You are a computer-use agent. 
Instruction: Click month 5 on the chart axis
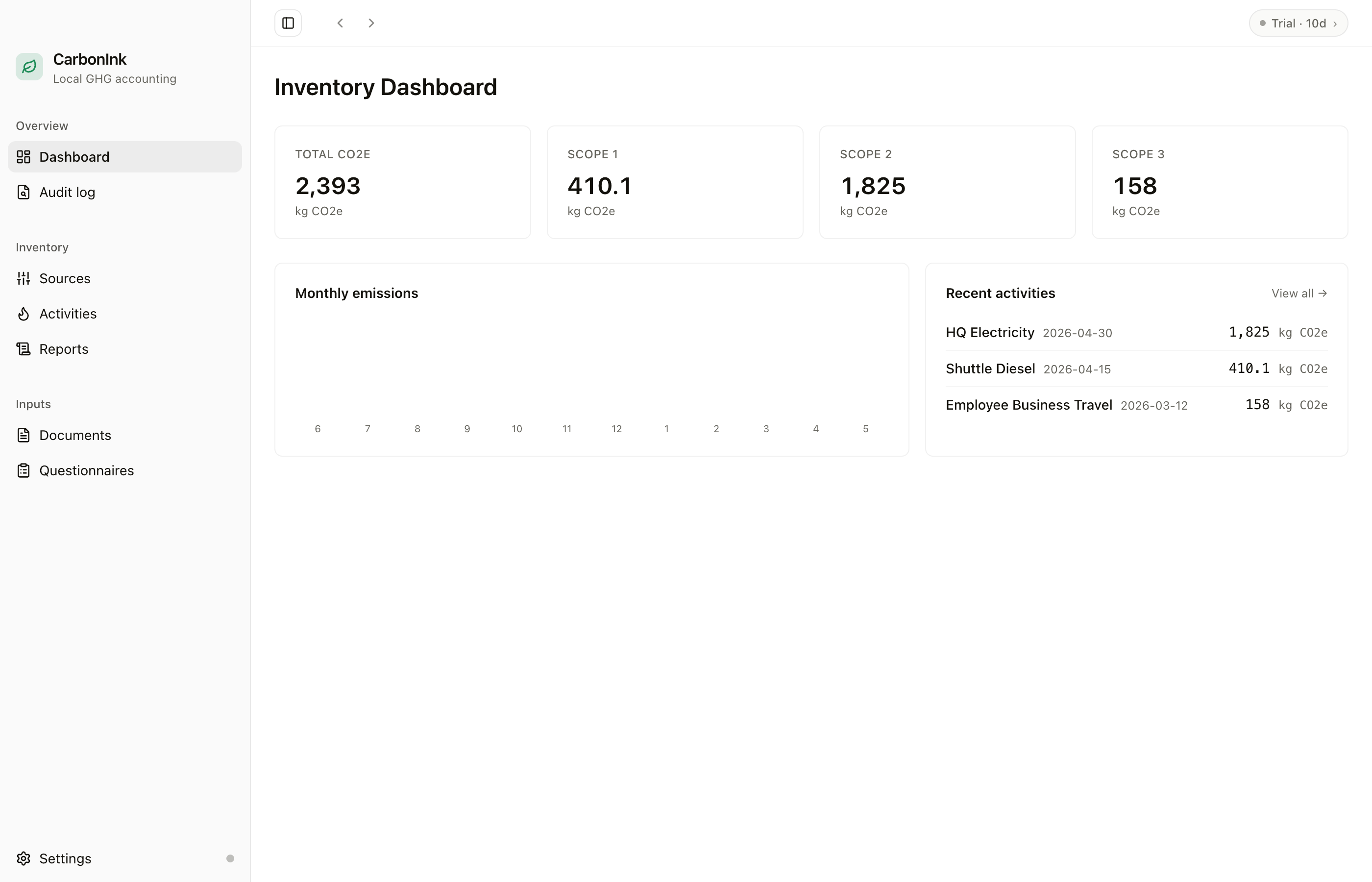(x=866, y=429)
